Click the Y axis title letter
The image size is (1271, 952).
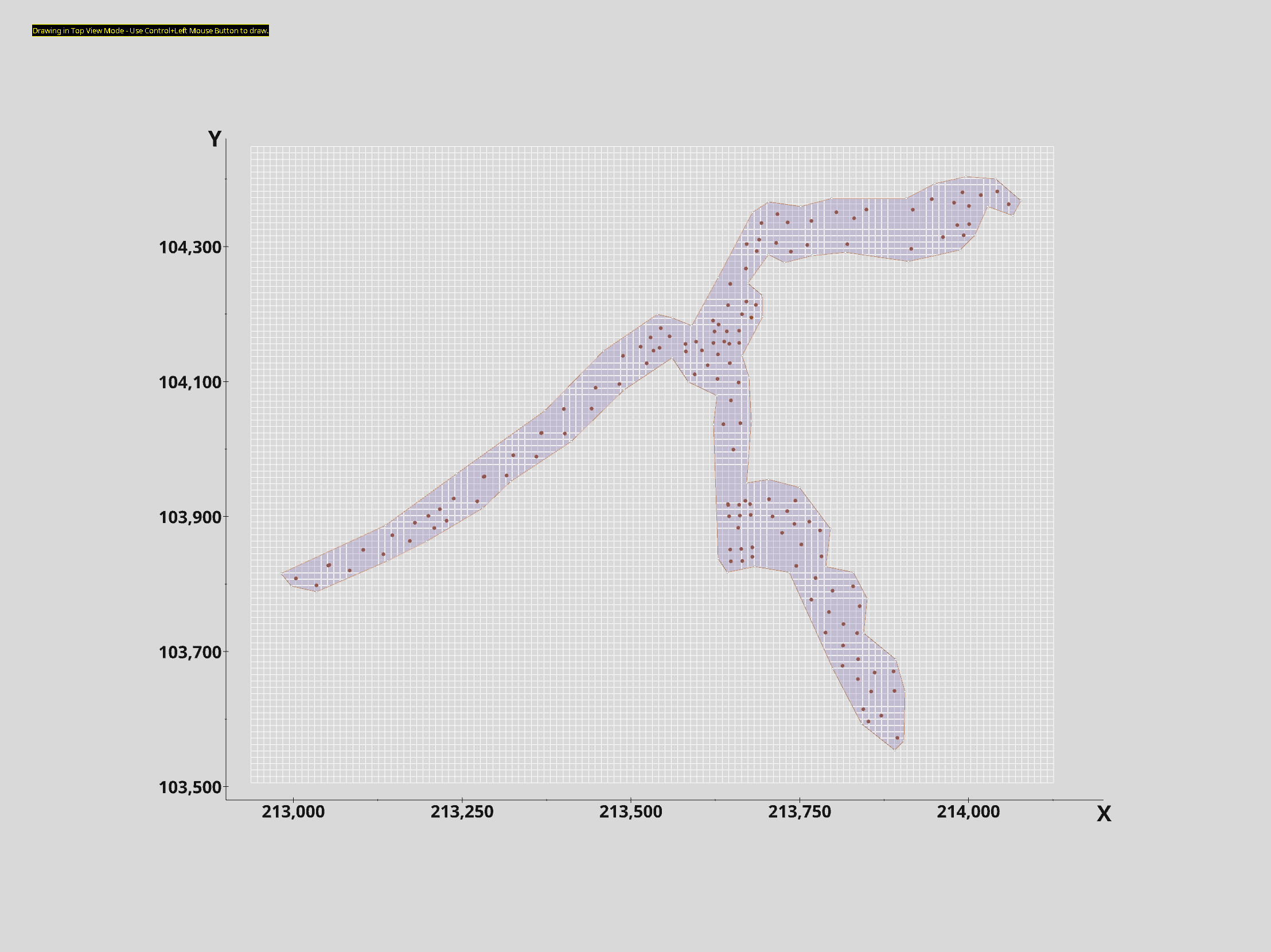(215, 139)
